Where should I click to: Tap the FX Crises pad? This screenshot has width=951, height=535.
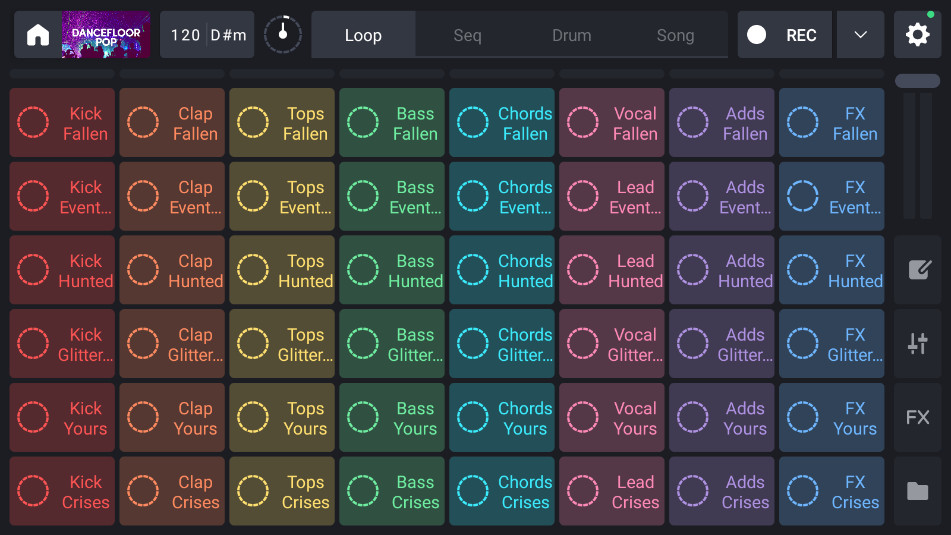pos(832,491)
